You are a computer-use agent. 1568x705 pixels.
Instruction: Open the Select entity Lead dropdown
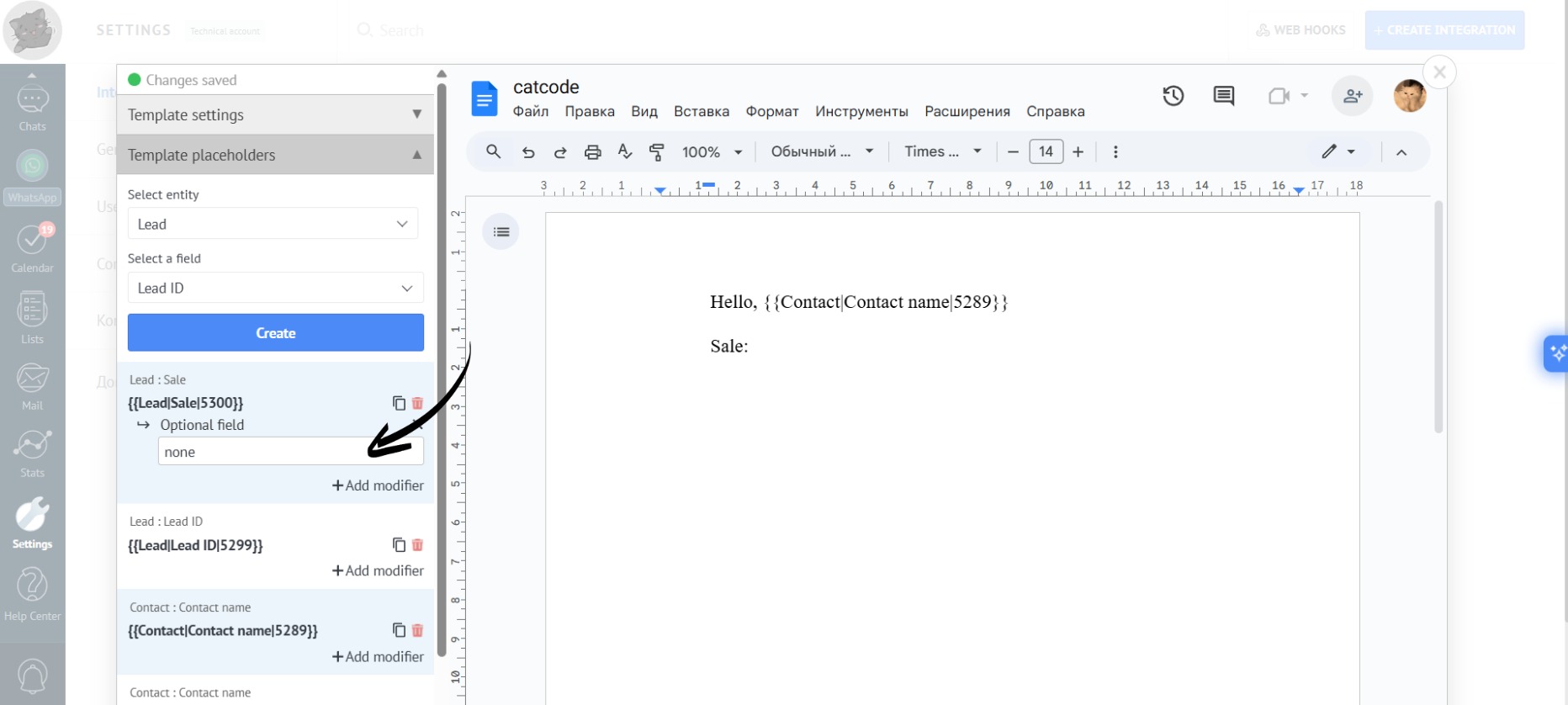pyautogui.click(x=273, y=224)
